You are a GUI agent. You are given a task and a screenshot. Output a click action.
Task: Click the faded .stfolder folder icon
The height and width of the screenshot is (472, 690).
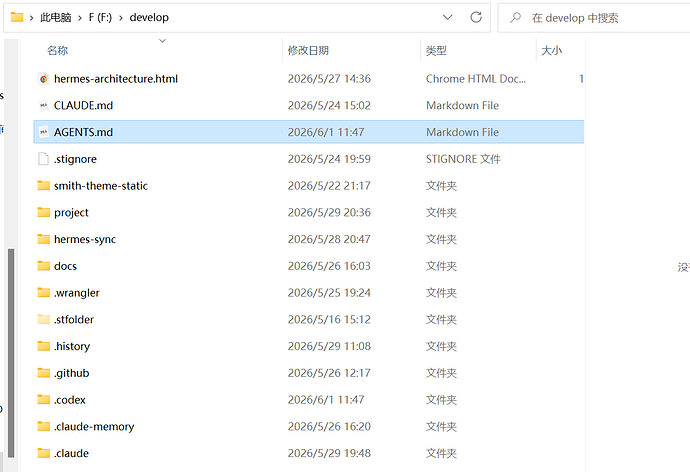coord(43,319)
